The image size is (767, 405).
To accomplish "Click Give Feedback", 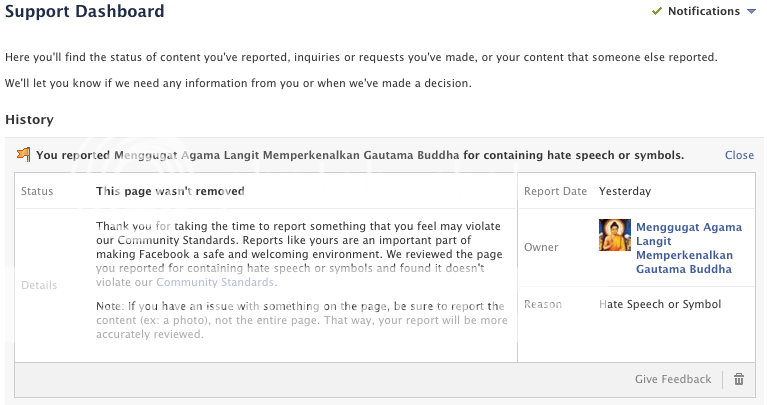I will pyautogui.click(x=673, y=379).
